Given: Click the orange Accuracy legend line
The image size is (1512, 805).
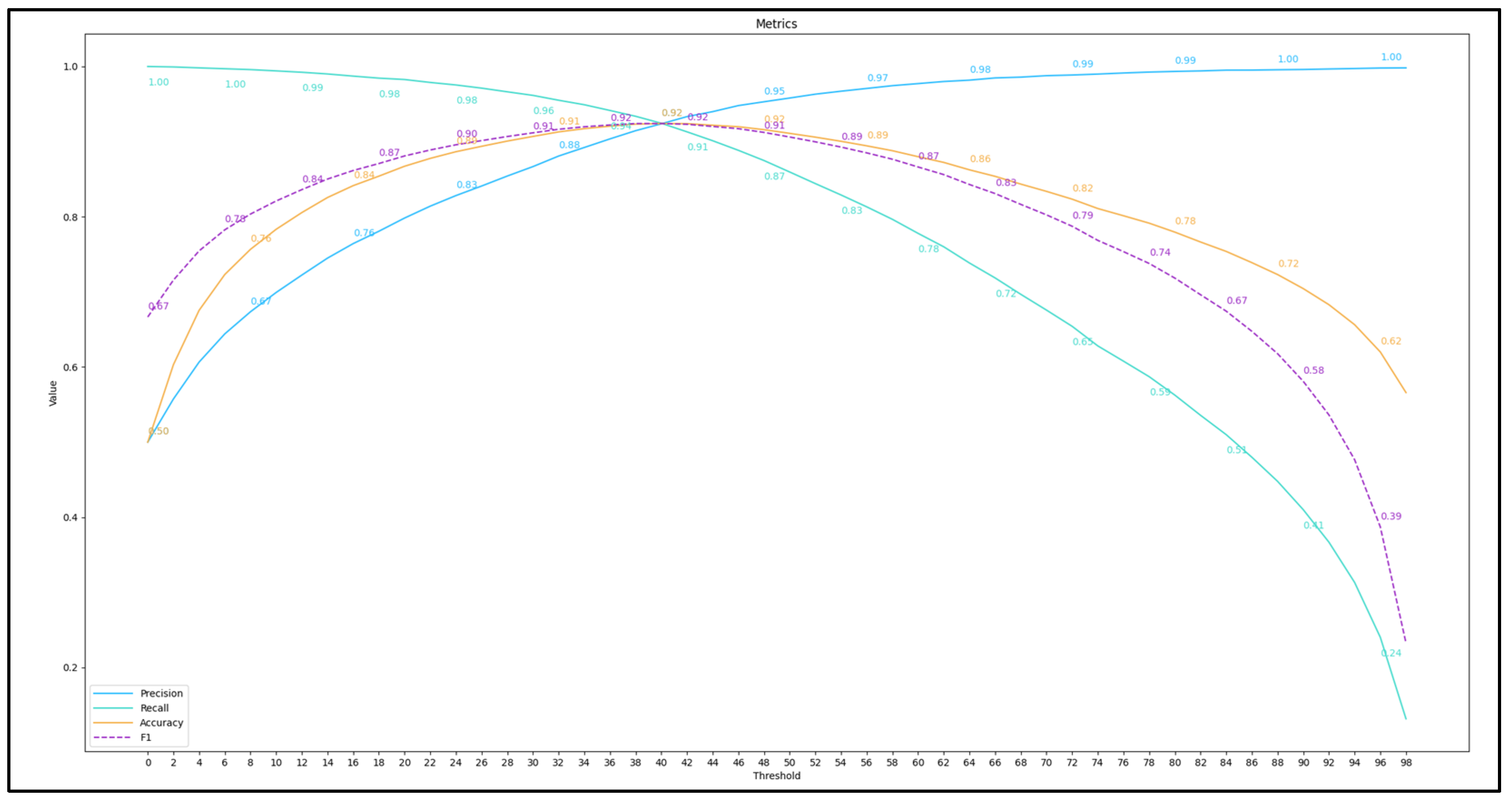Looking at the screenshot, I should click(x=113, y=723).
